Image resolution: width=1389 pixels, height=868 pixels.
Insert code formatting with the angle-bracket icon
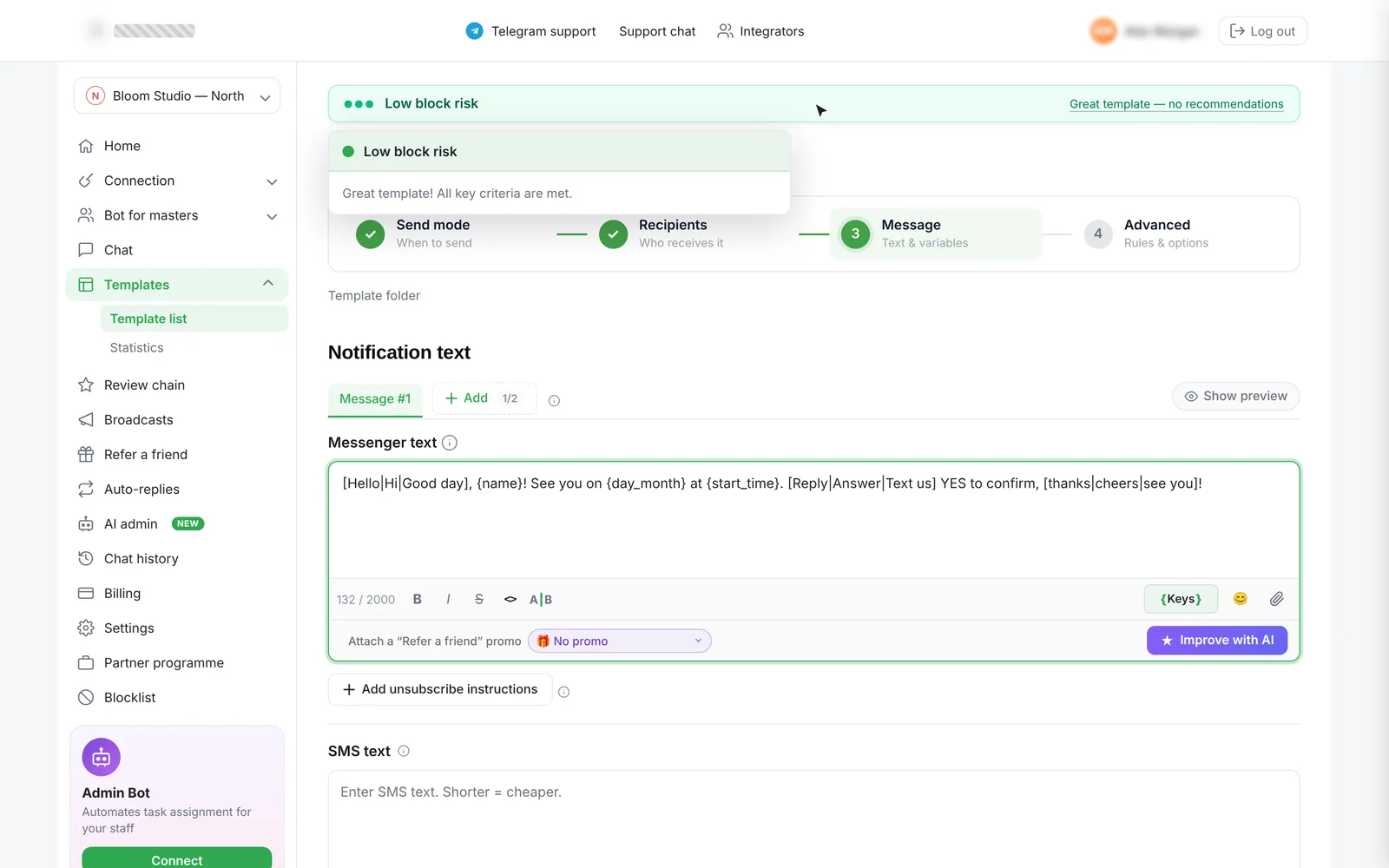(x=510, y=599)
